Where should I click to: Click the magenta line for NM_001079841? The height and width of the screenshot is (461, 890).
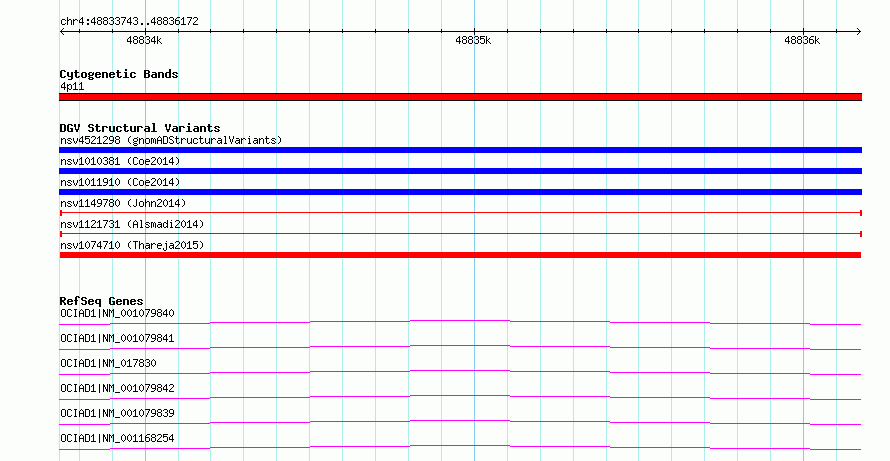pyautogui.click(x=460, y=347)
